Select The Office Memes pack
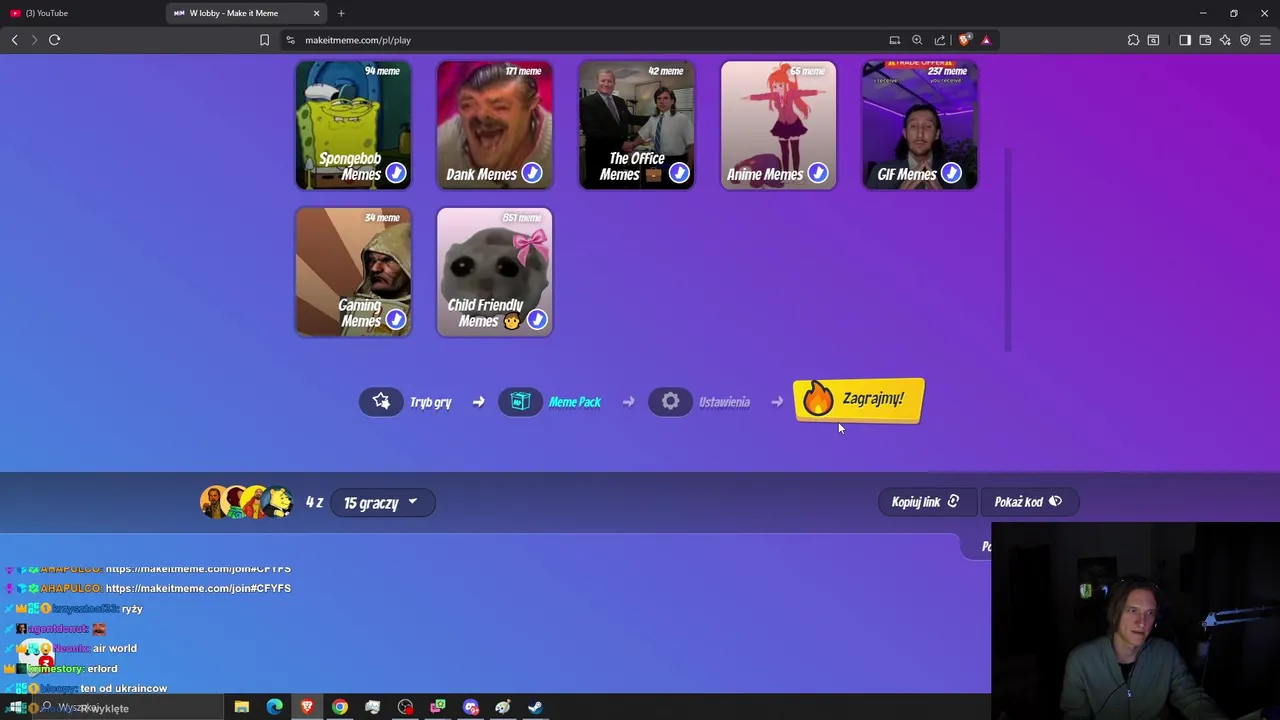The width and height of the screenshot is (1280, 720). [x=636, y=125]
